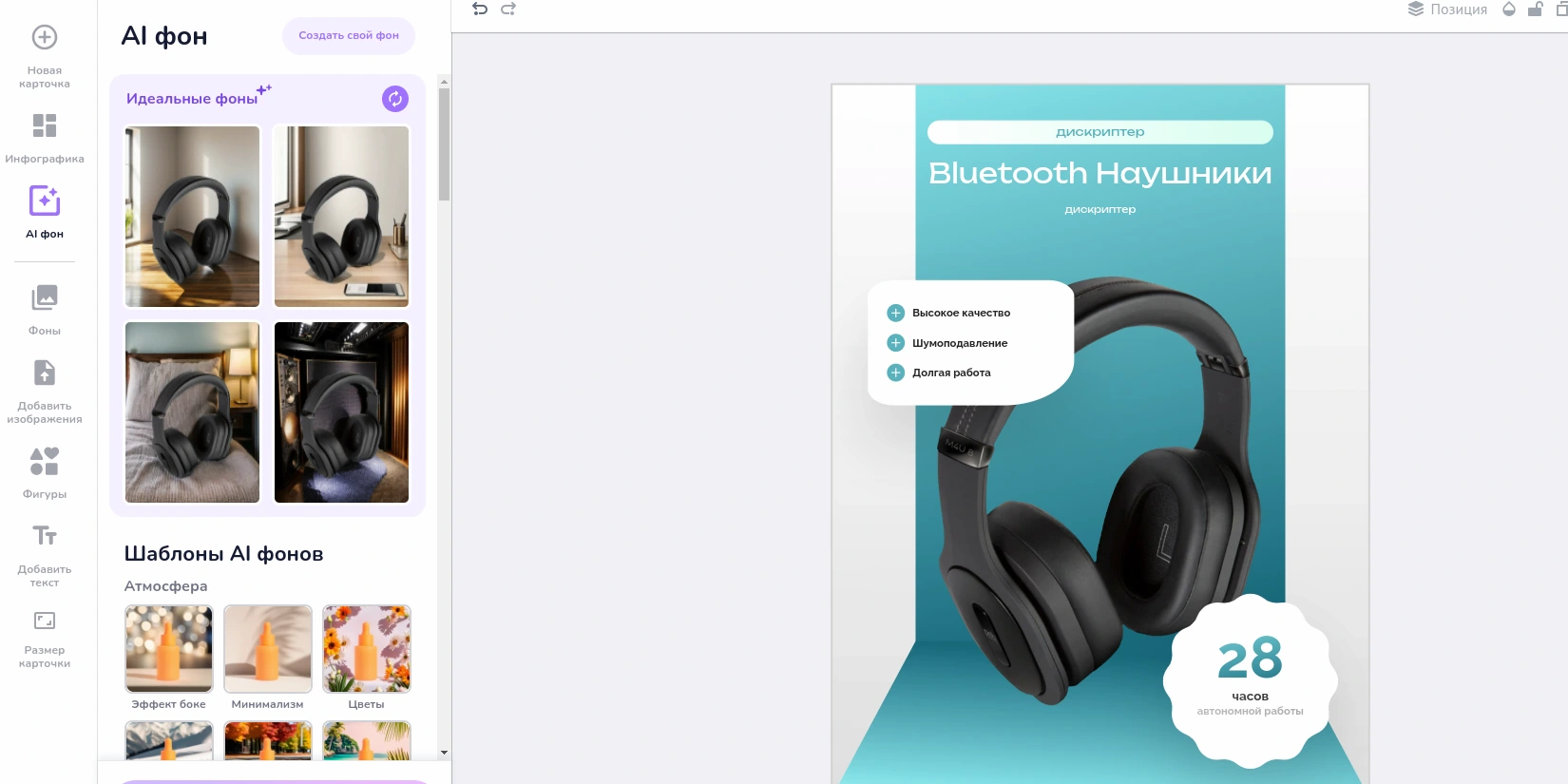Refresh the Идеальные фоны suggestions
The height and width of the screenshot is (784, 1568).
point(395,99)
